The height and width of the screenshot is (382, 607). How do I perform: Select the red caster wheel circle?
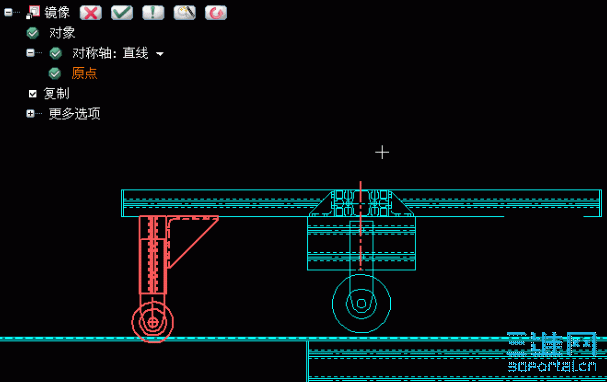(153, 322)
